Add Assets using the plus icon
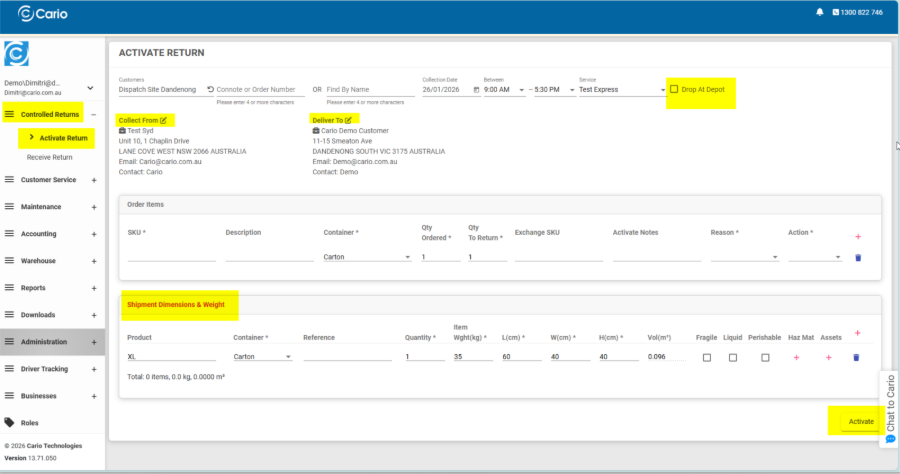Image resolution: width=900 pixels, height=474 pixels. coord(828,357)
